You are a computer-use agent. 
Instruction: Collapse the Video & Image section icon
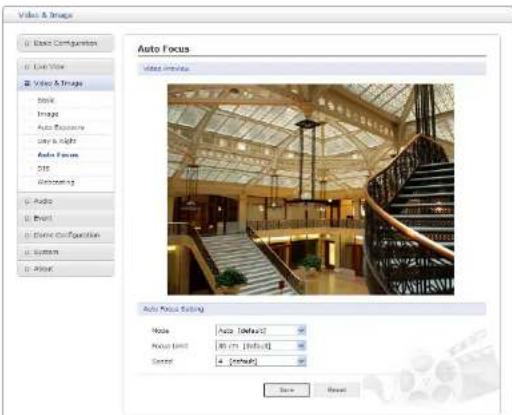tap(27, 83)
